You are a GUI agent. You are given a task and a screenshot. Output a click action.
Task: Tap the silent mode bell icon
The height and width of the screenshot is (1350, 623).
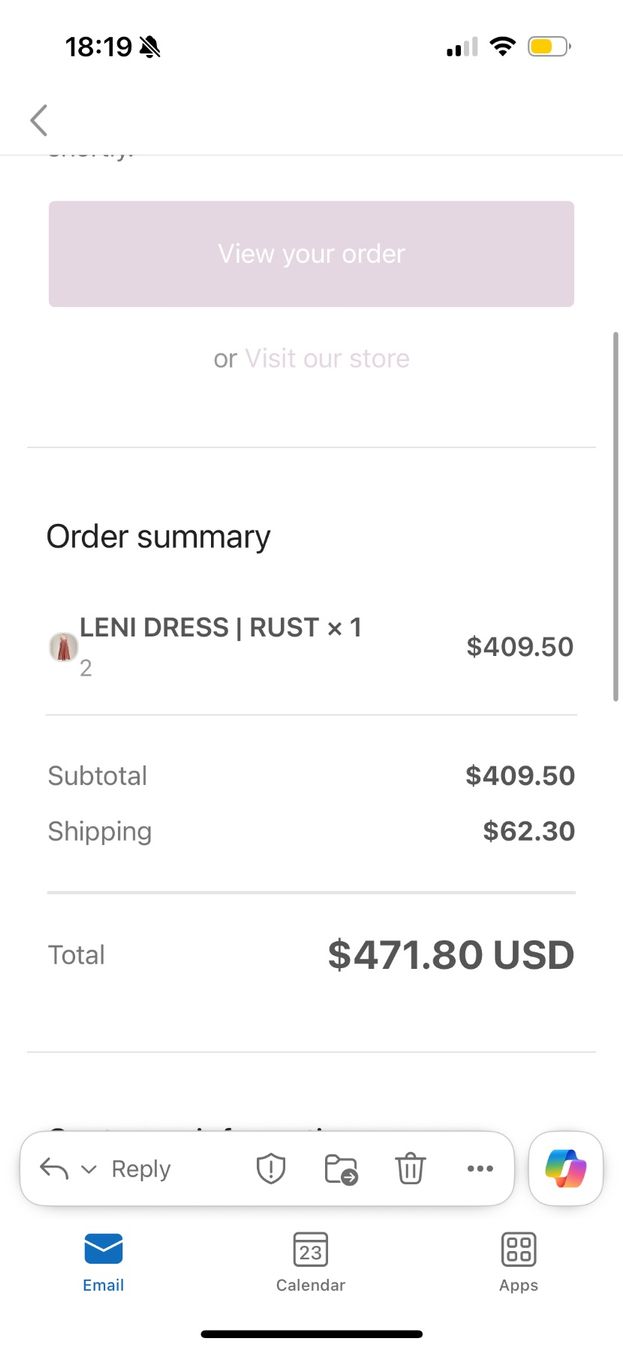(150, 47)
